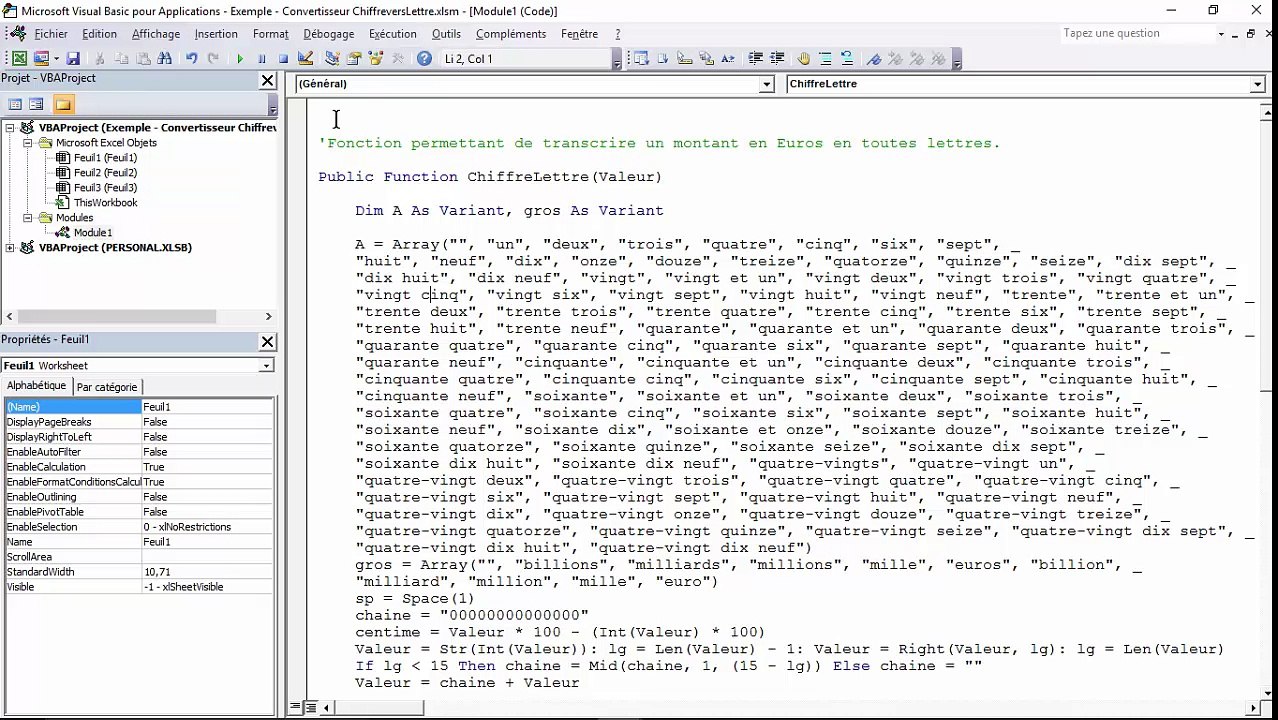Open the Tapez une question dropdown arrow
Screen dimensions: 1278x720
pyautogui.click(x=1221, y=34)
